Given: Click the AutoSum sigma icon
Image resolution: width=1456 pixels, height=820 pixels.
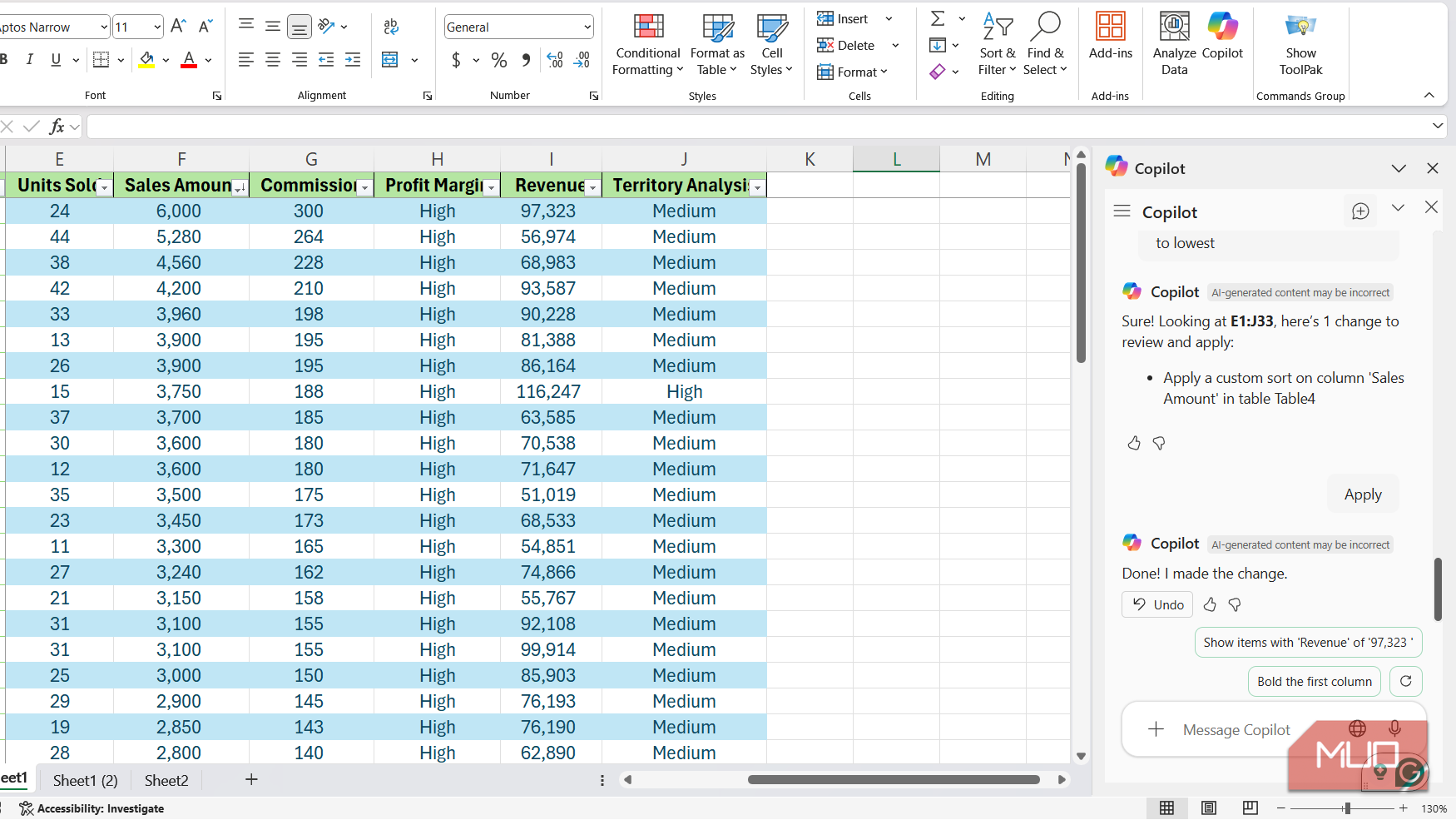Looking at the screenshot, I should point(938,18).
